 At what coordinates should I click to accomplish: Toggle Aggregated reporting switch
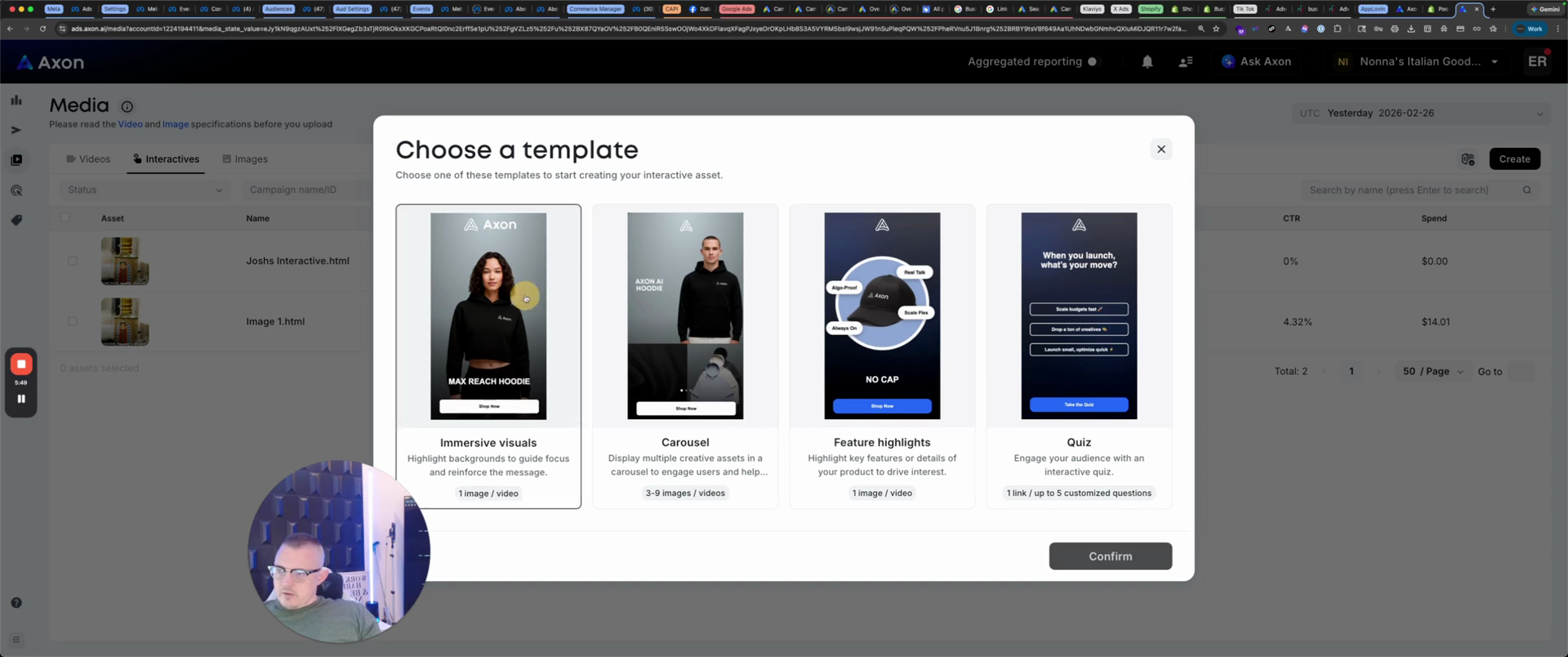point(1093,62)
